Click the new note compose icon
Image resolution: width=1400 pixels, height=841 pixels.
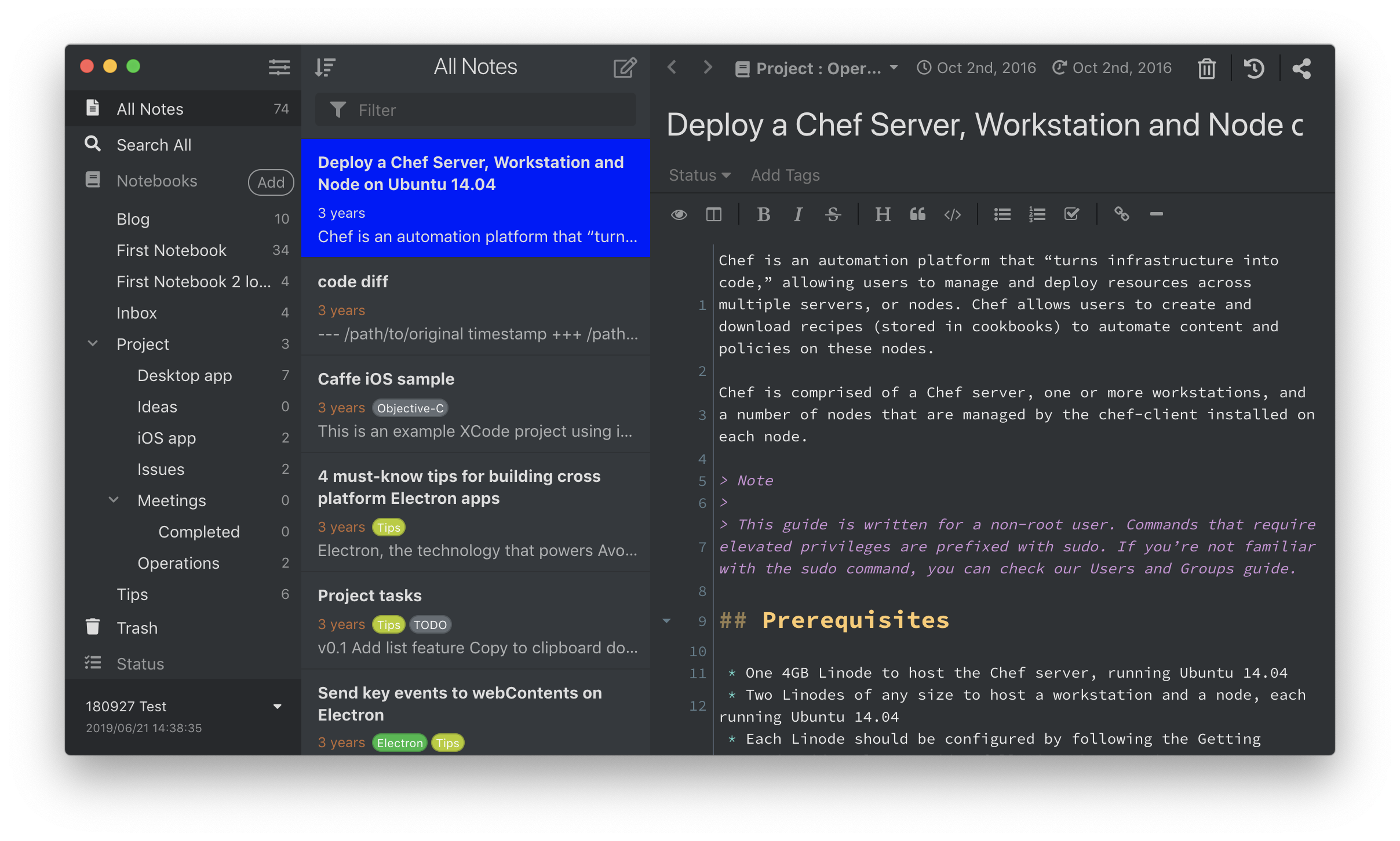[x=625, y=68]
